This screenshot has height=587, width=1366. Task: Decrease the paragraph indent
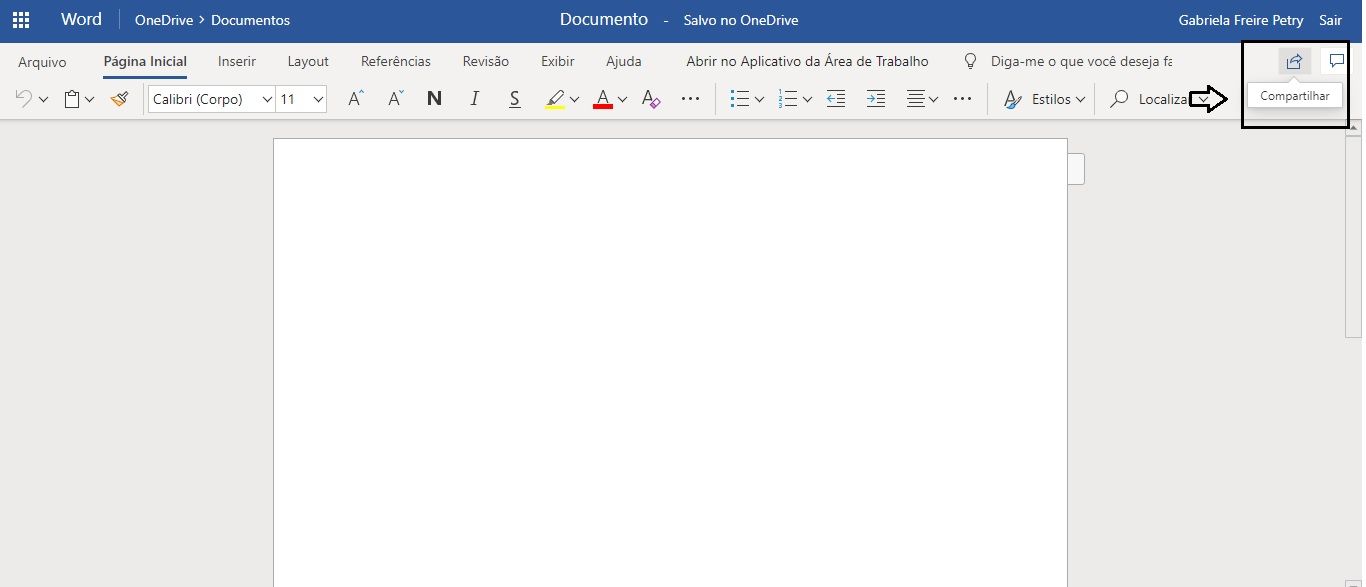coord(836,99)
